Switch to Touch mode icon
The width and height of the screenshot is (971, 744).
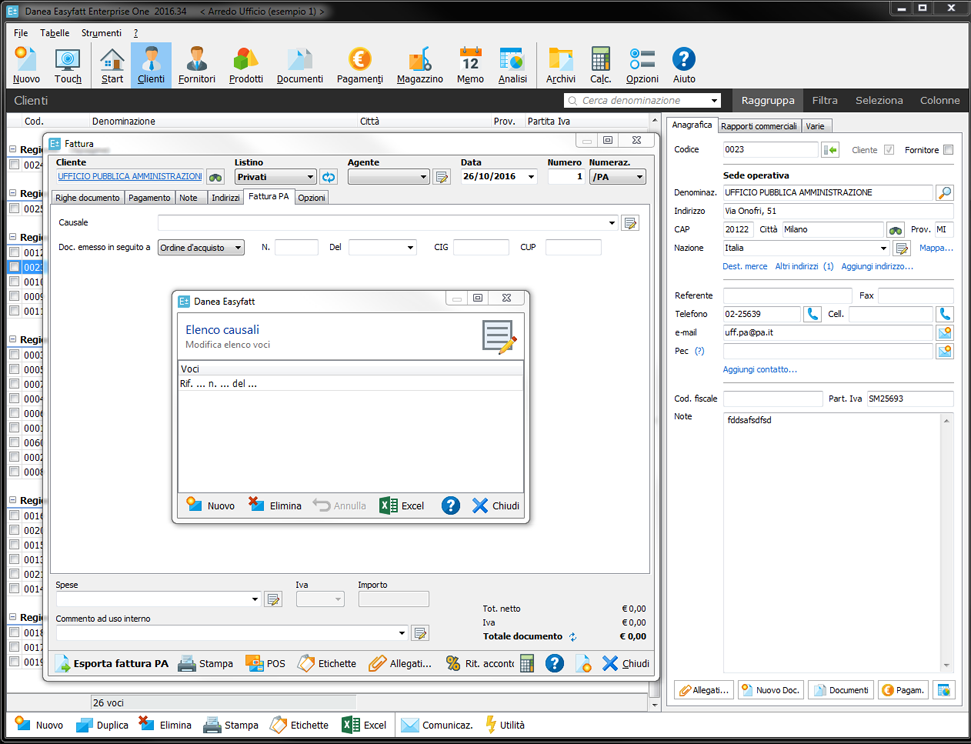pyautogui.click(x=67, y=65)
